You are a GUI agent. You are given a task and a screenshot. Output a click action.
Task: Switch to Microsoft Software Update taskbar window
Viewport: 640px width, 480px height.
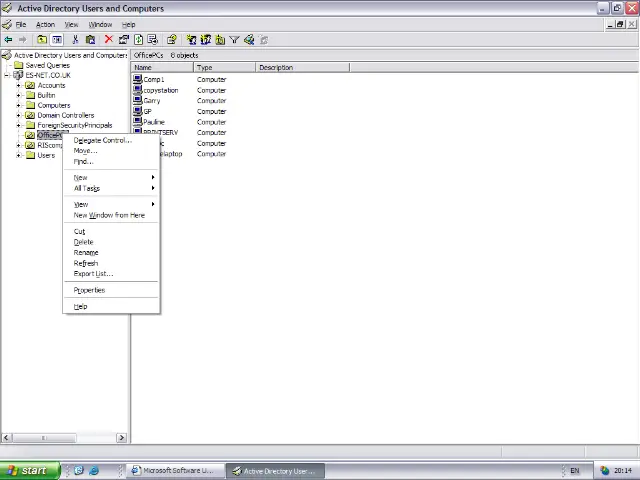coord(176,471)
